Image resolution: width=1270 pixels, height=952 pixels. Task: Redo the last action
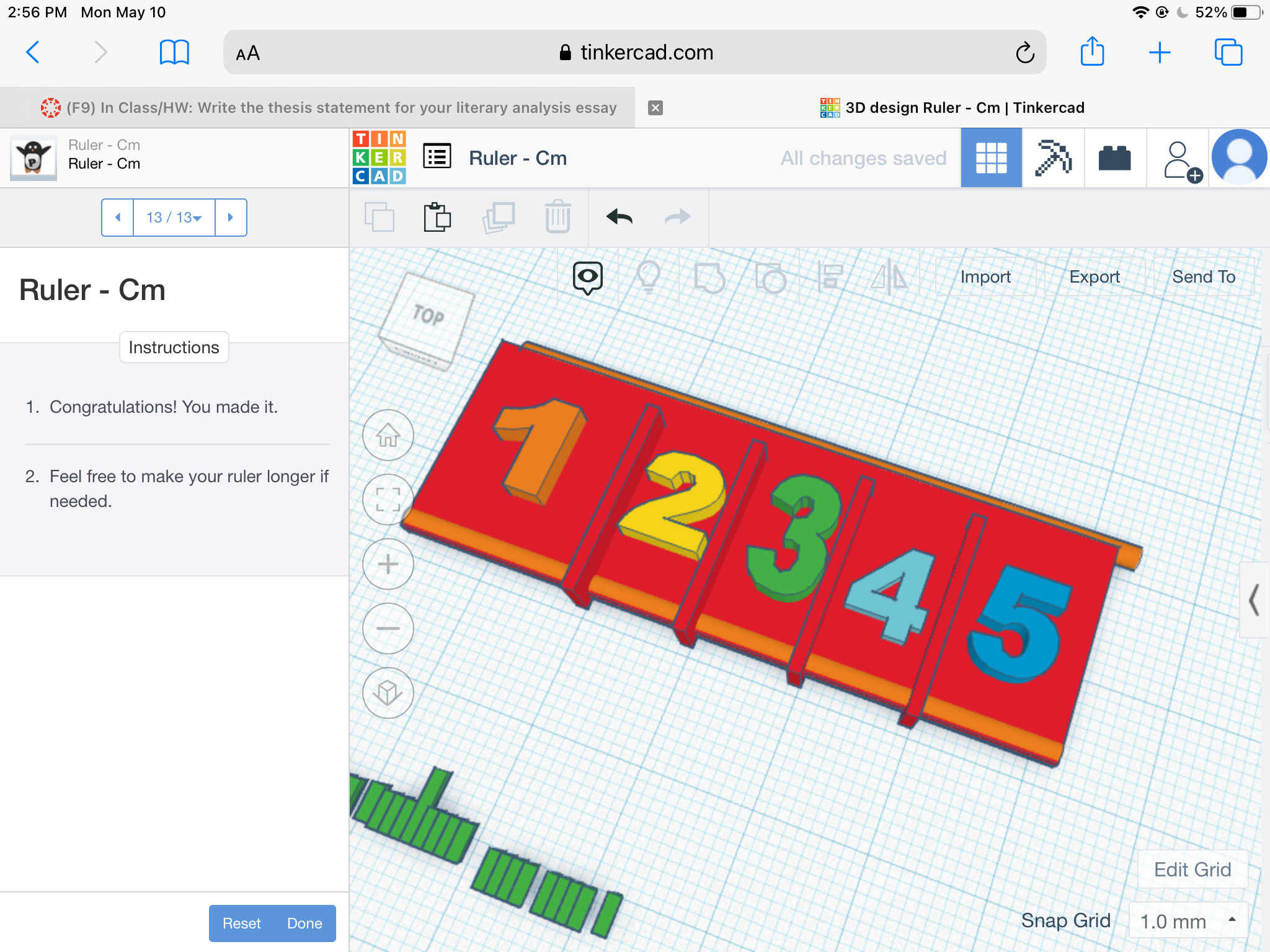(x=677, y=217)
